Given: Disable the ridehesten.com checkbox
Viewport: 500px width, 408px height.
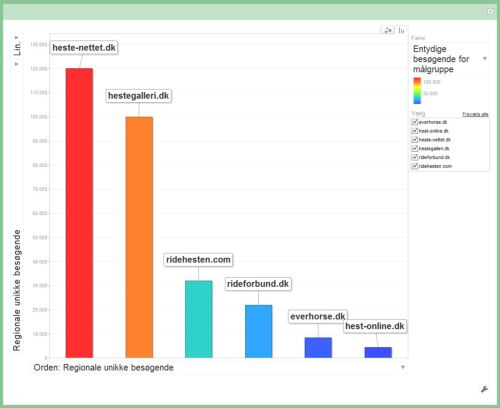Looking at the screenshot, I should [x=415, y=166].
